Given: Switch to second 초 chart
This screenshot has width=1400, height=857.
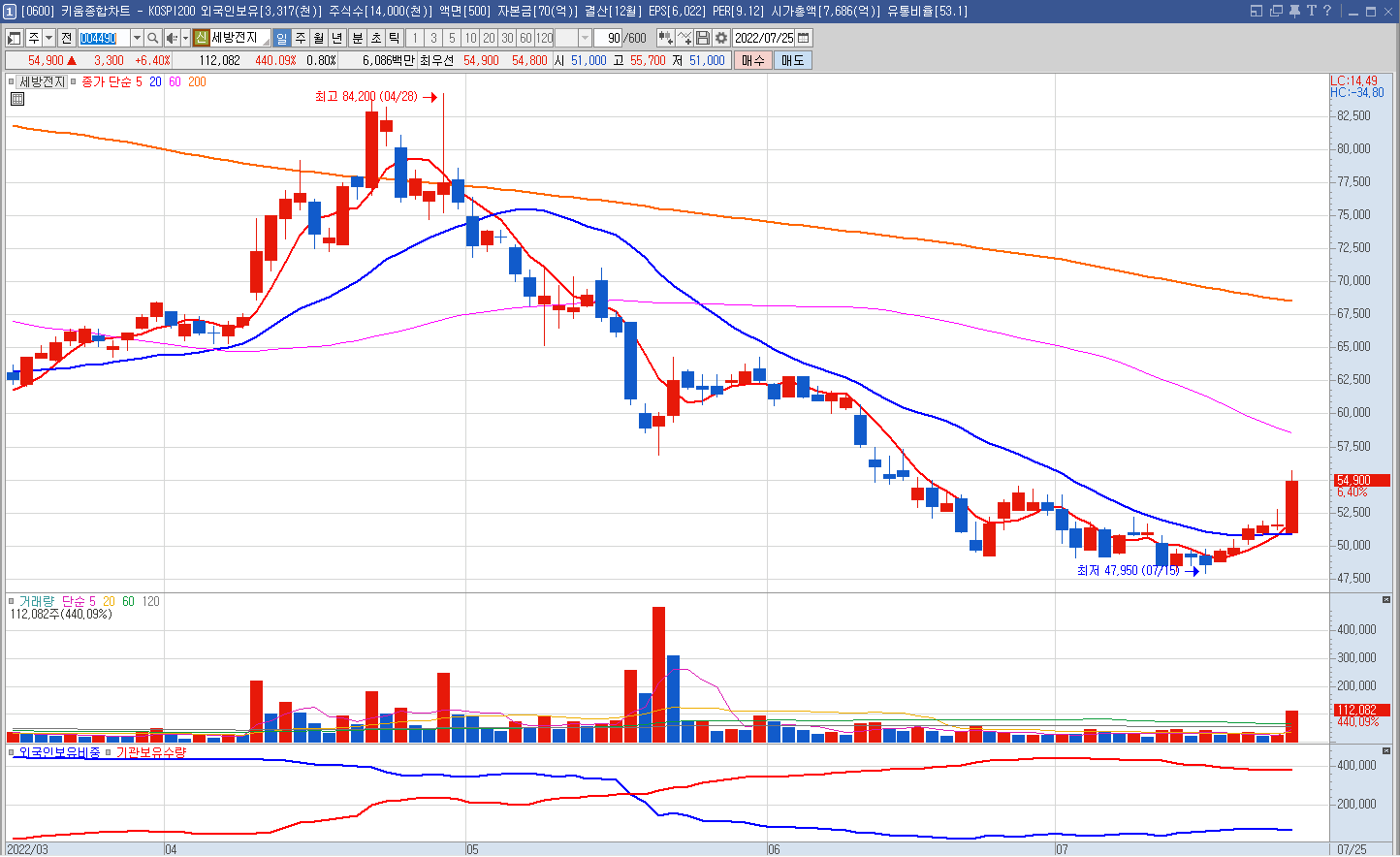Looking at the screenshot, I should 376,38.
